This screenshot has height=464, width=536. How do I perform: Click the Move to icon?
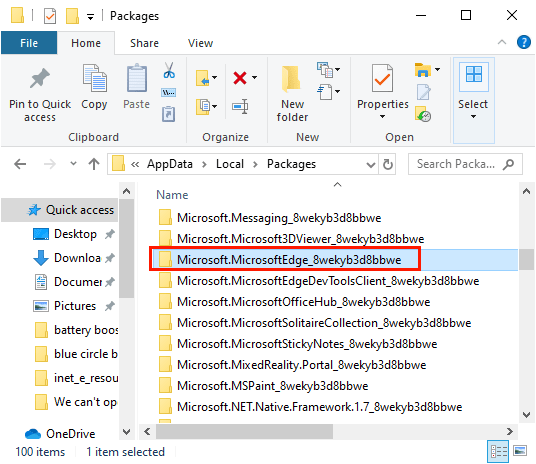[x=202, y=78]
